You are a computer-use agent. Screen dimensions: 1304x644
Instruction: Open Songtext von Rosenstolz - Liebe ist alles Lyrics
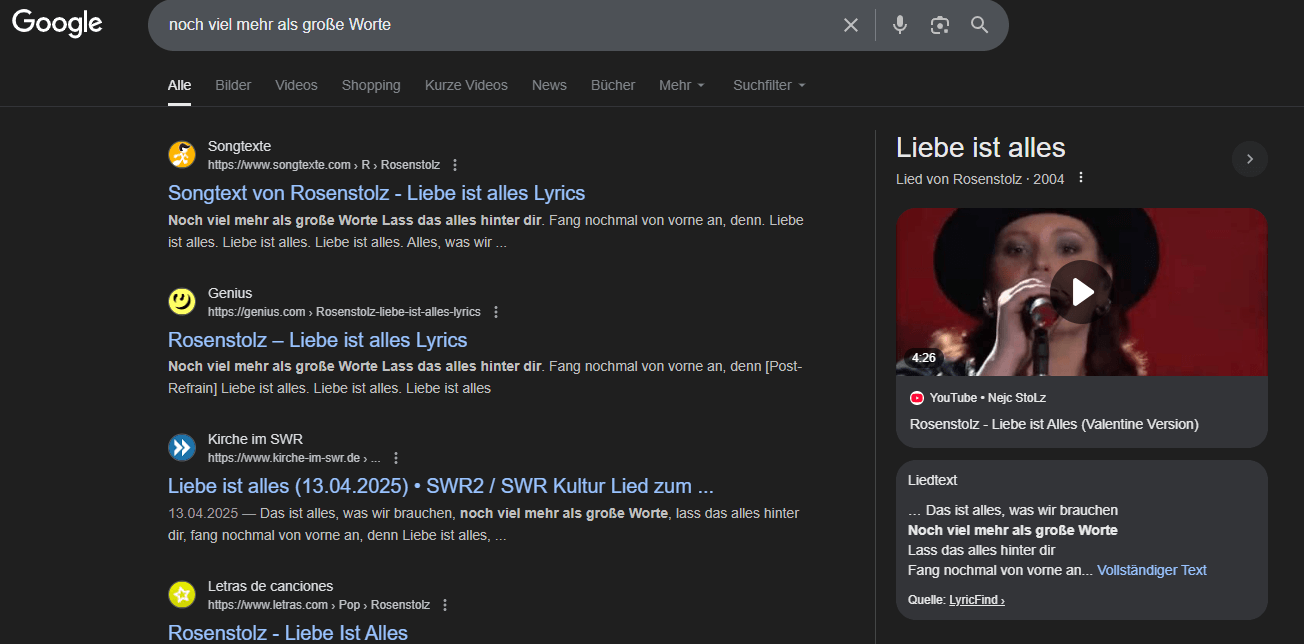pyautogui.click(x=376, y=193)
